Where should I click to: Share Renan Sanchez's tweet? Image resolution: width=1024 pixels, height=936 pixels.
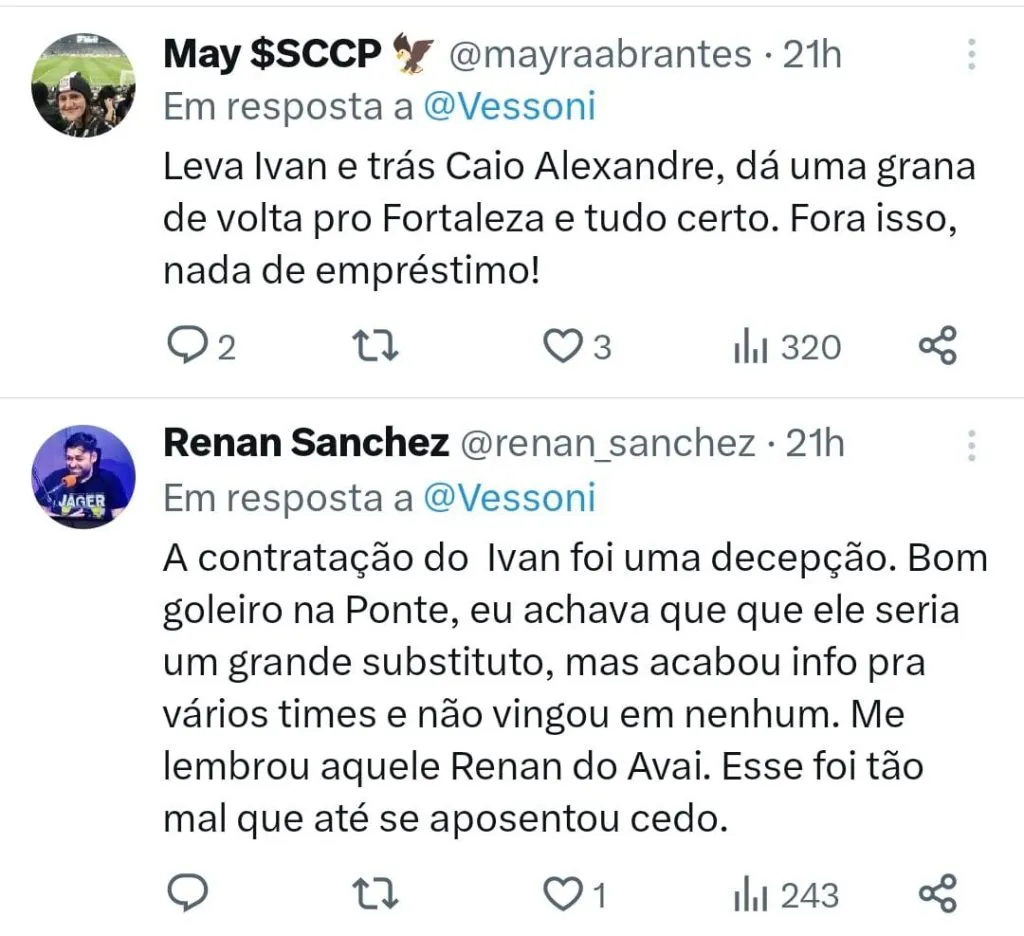click(x=938, y=893)
